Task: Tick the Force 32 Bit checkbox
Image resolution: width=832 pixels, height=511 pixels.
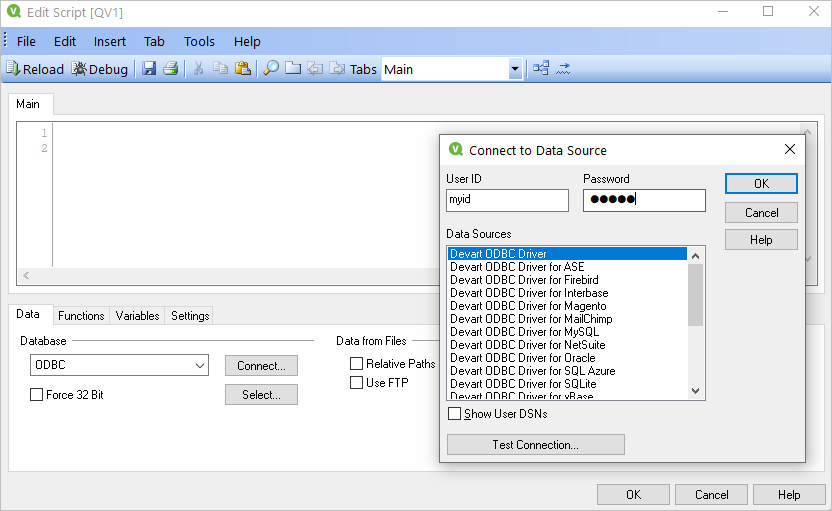Action: 37,395
